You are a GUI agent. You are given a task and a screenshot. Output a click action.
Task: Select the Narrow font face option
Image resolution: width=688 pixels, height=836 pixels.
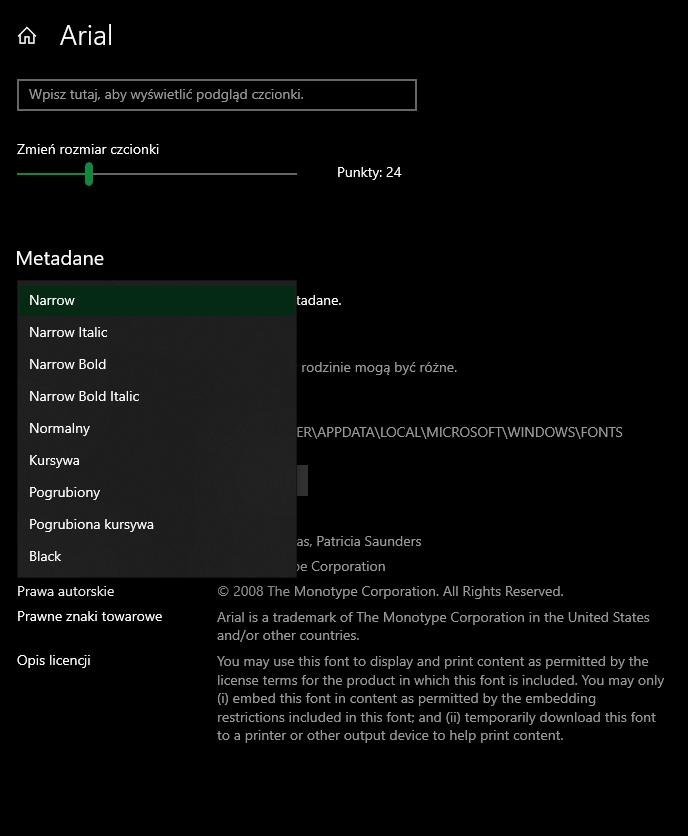click(52, 300)
